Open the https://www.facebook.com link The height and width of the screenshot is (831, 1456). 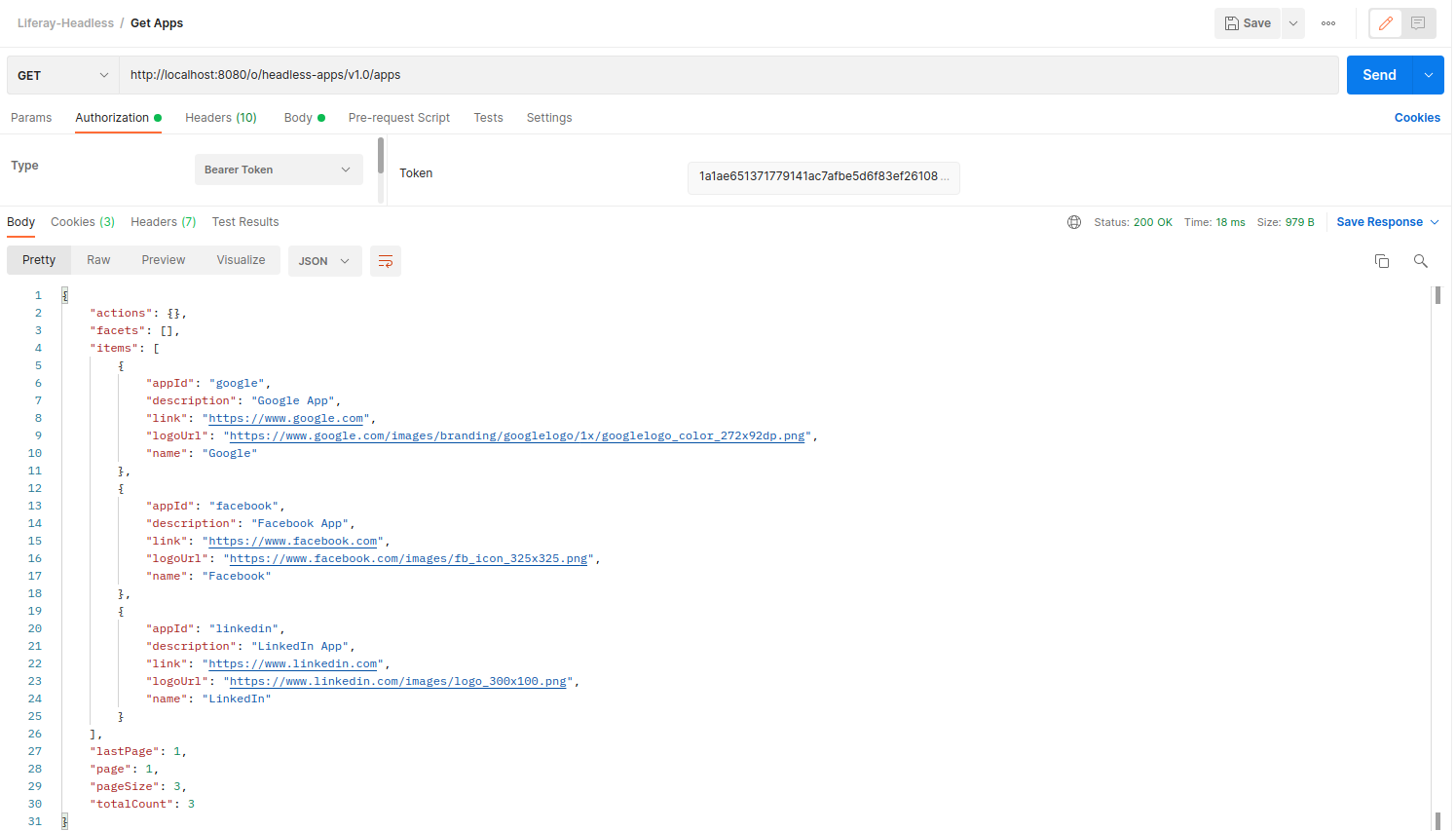293,542
